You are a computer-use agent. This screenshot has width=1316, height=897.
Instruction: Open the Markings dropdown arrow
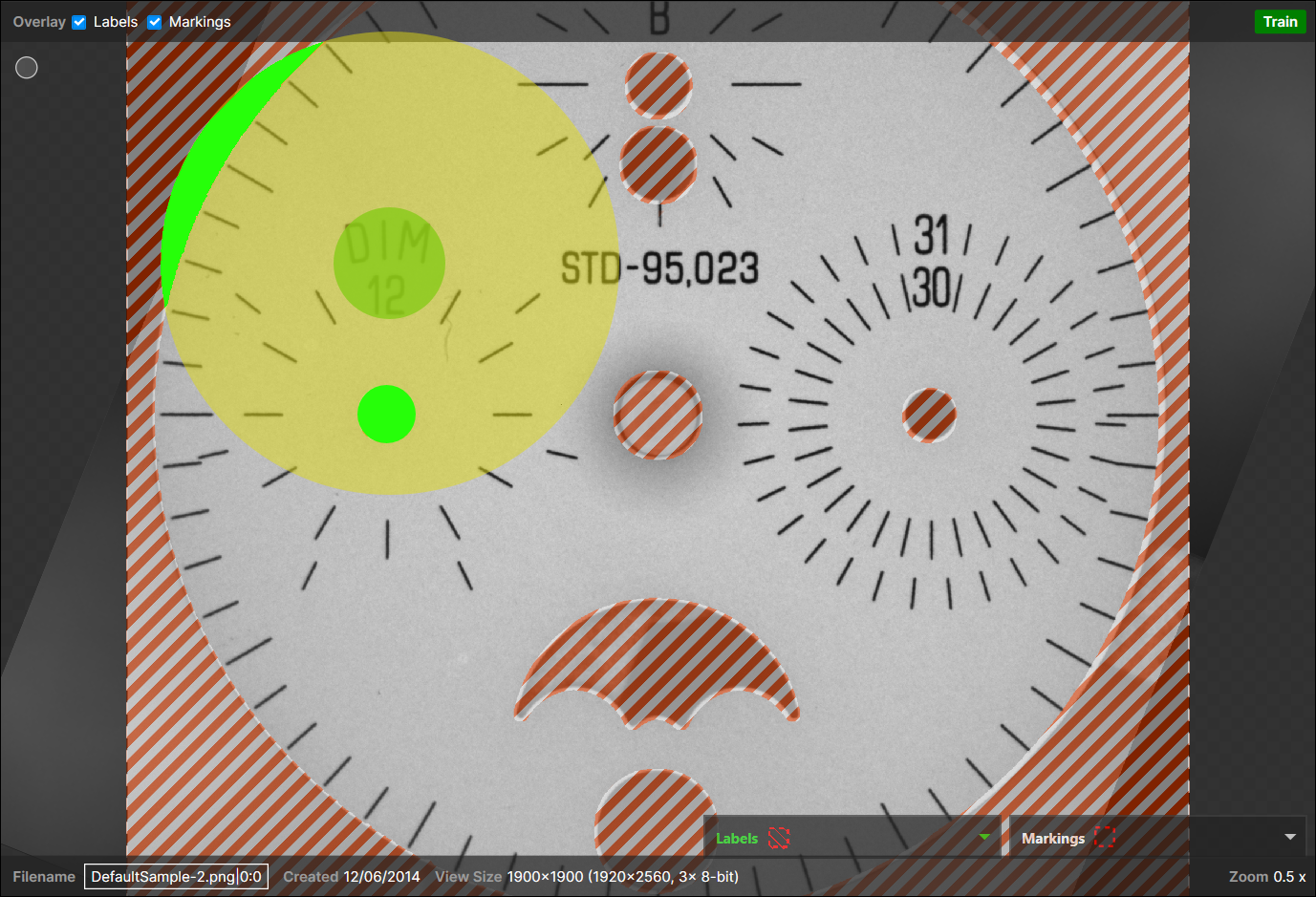coord(1290,837)
